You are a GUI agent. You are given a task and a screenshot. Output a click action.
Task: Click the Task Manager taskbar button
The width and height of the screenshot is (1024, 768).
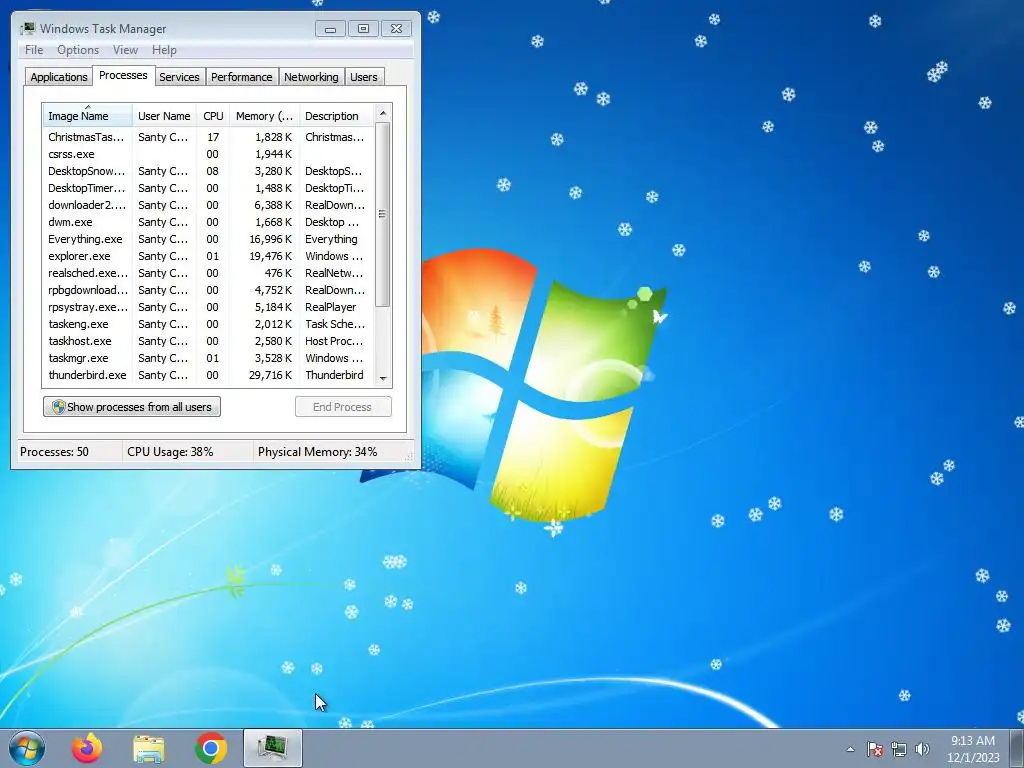[273, 748]
